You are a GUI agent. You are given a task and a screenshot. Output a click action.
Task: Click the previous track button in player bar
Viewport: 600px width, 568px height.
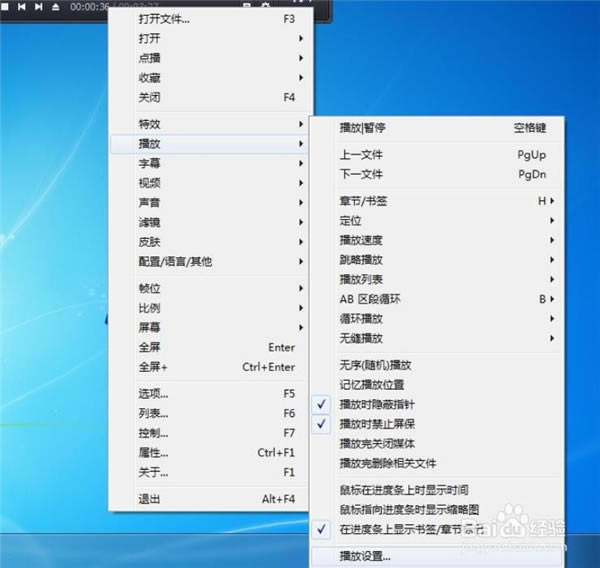point(21,7)
